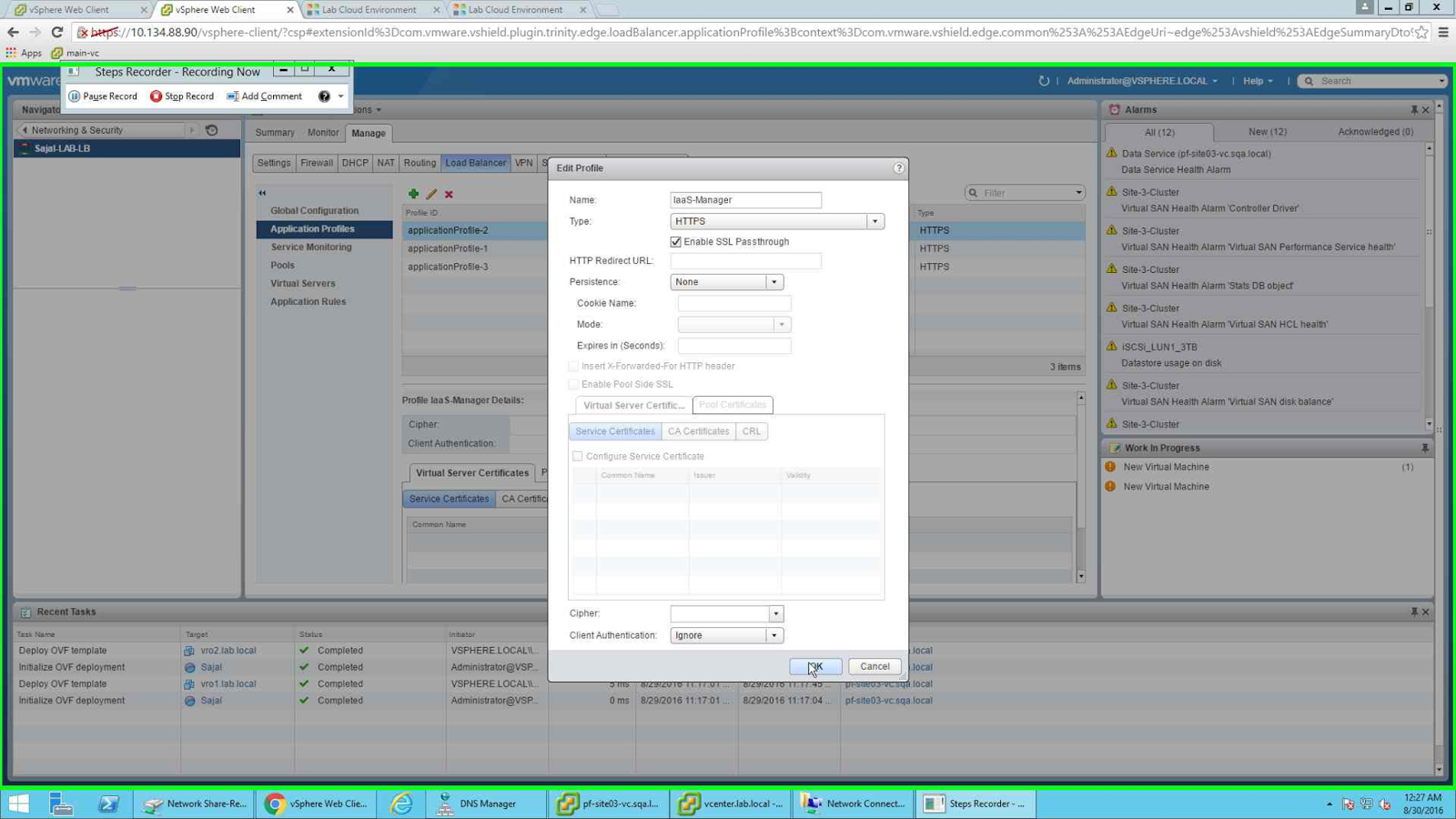Open the Mode dropdown

782,325
